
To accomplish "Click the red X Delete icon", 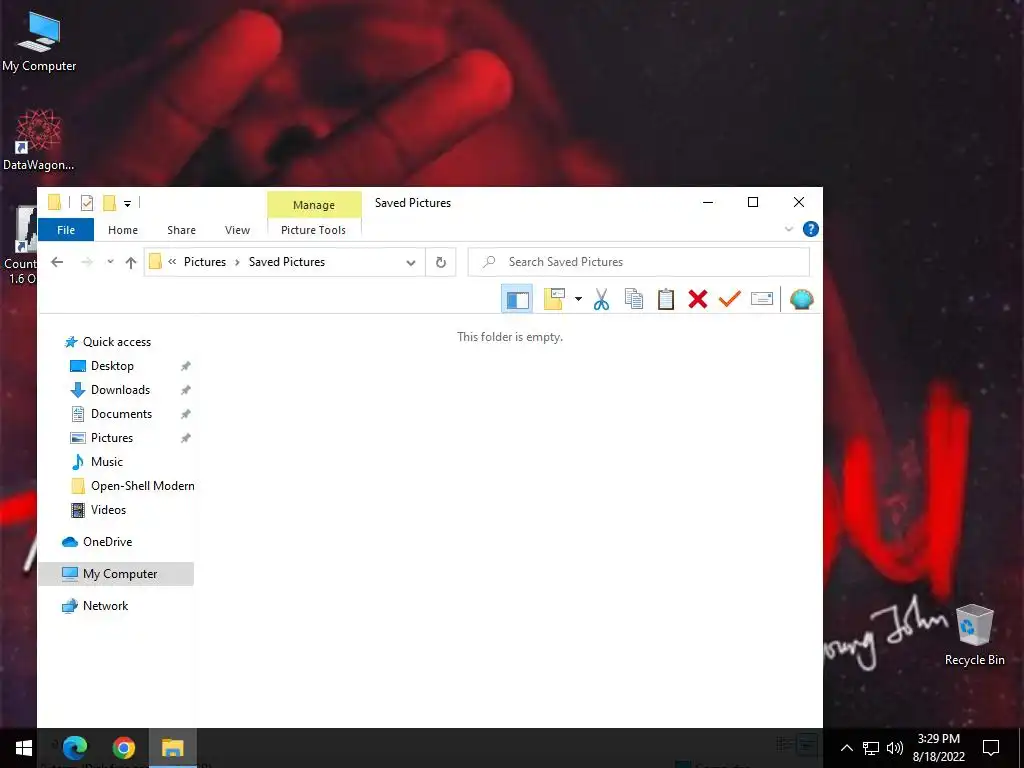I will click(697, 299).
